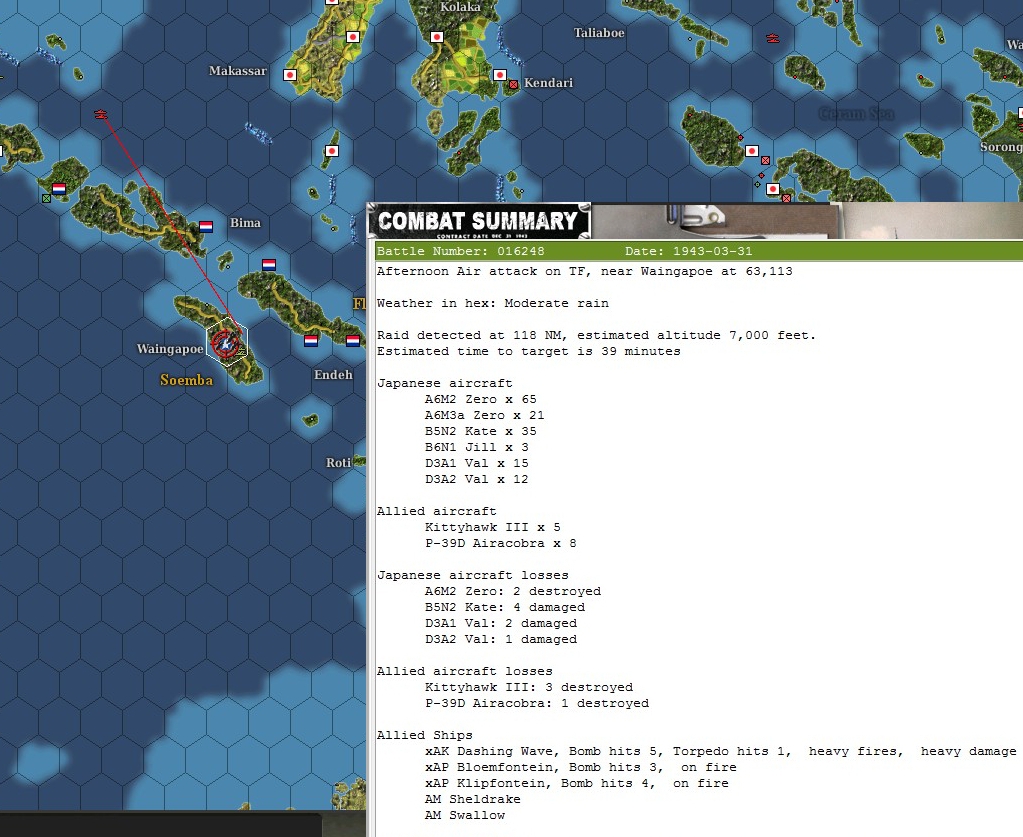Click the Bima map label

pos(245,222)
